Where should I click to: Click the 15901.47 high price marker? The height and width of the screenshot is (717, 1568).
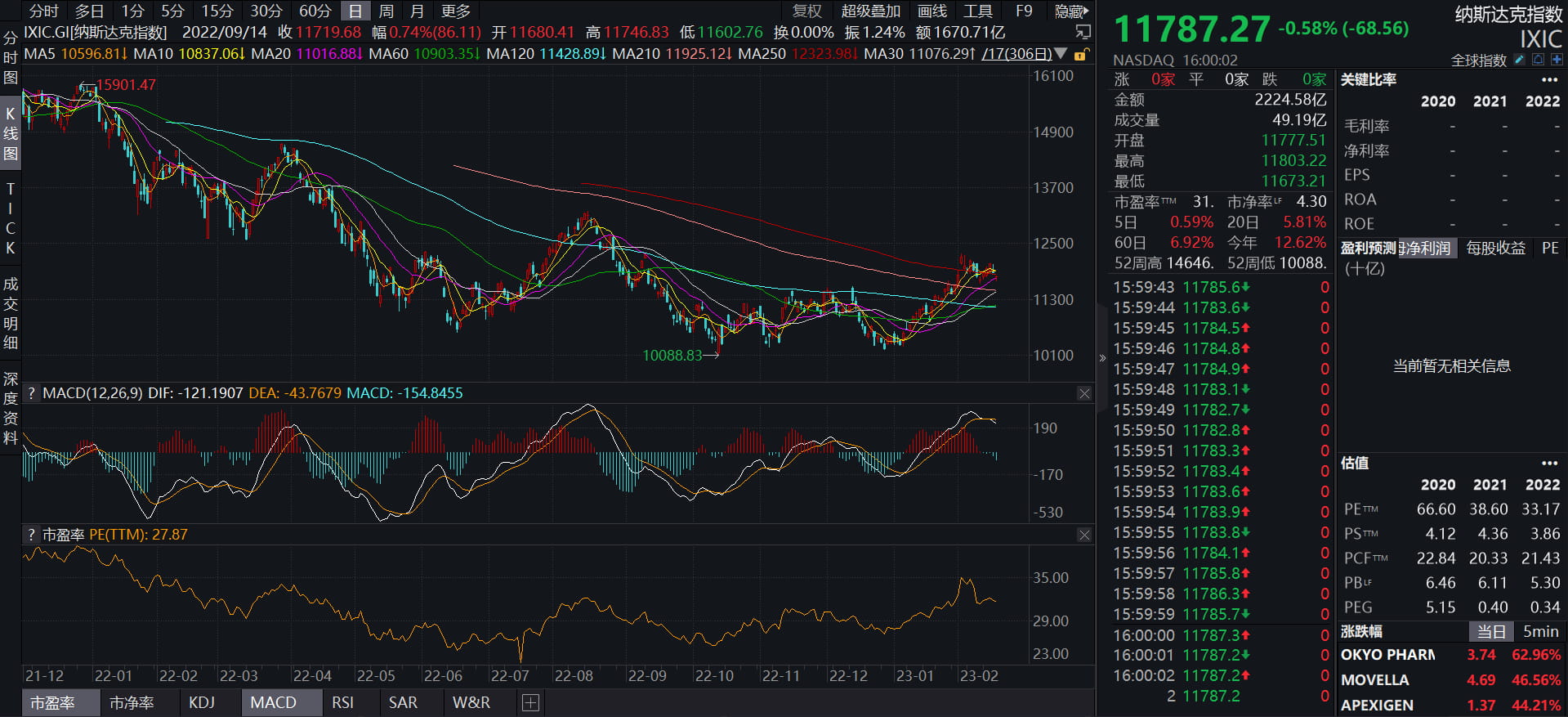(126, 85)
